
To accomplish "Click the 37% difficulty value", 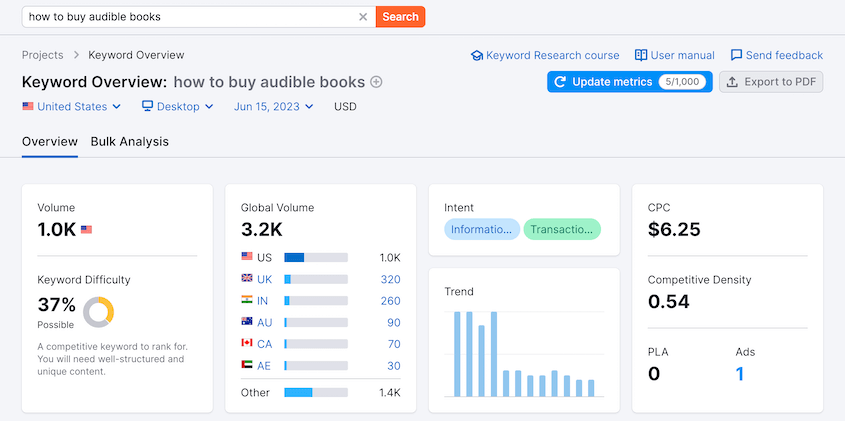I will click(x=57, y=305).
